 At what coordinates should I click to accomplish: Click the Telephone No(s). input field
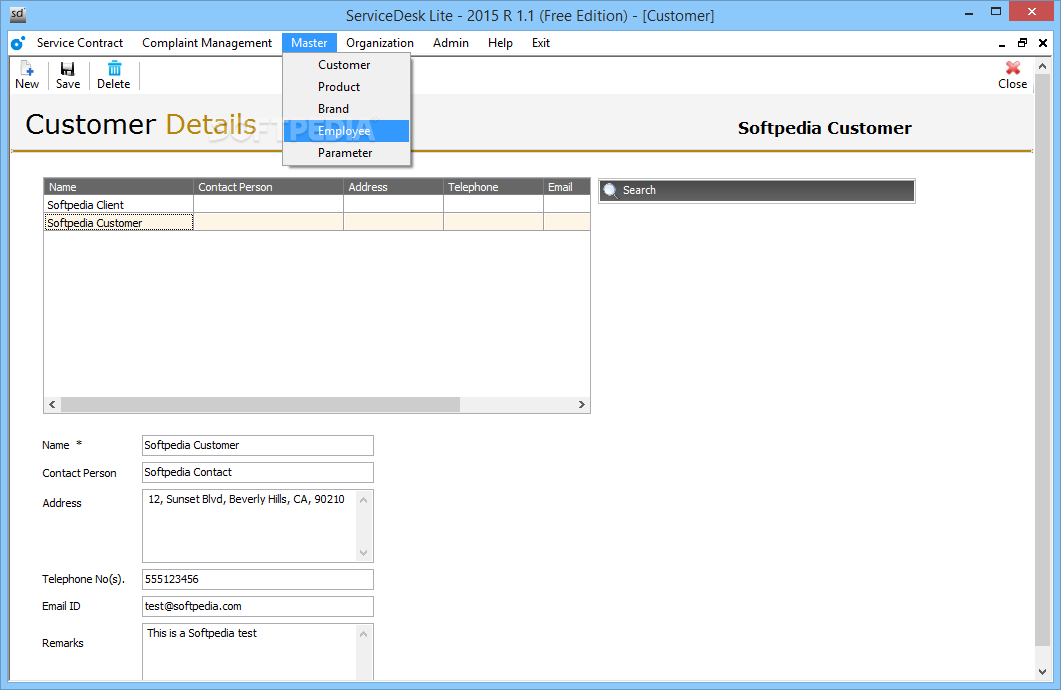(258, 579)
